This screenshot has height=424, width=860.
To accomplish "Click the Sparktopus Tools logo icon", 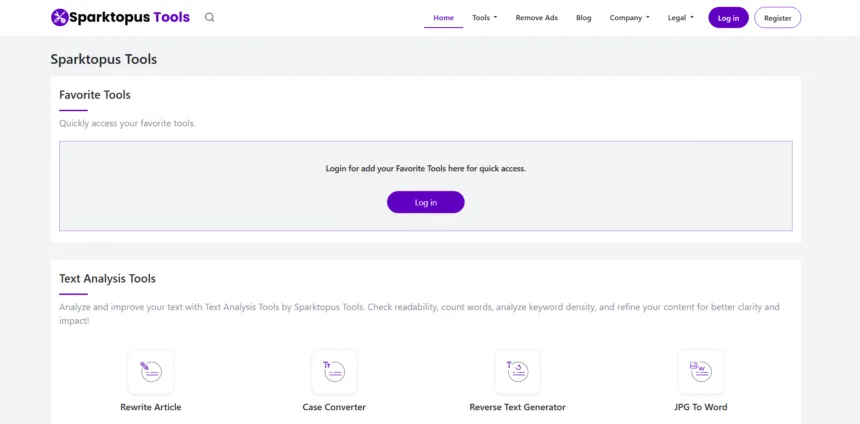I will (x=59, y=17).
